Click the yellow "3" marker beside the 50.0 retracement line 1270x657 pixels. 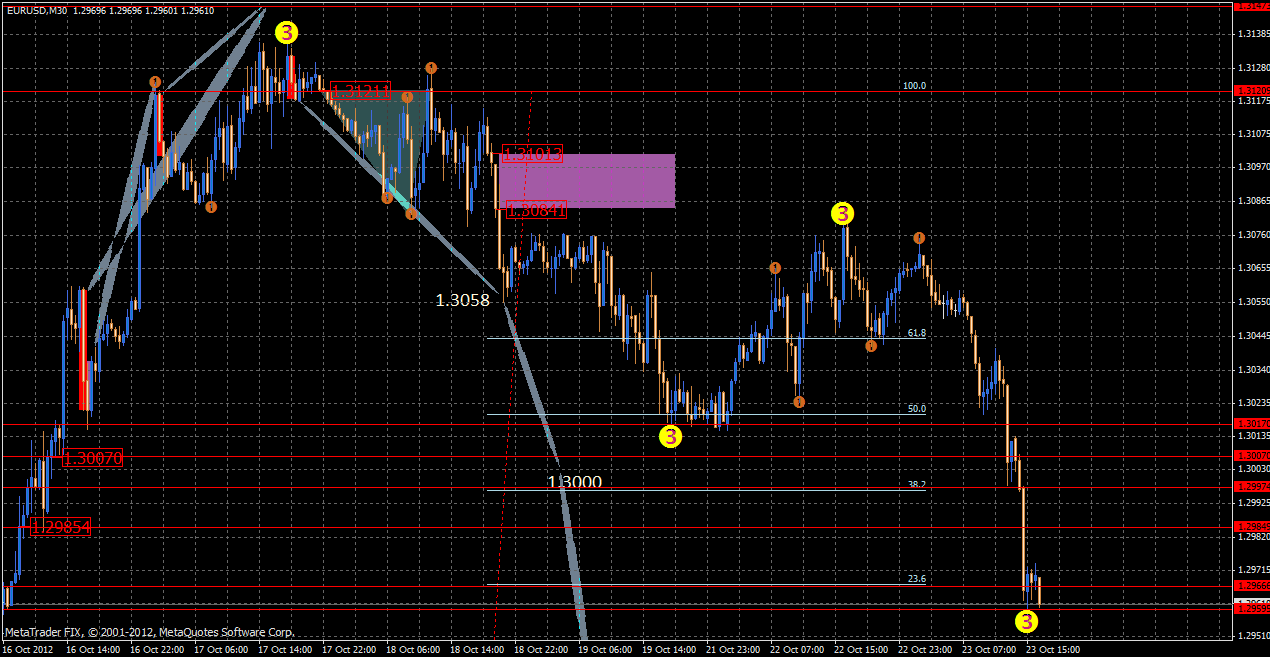[670, 435]
